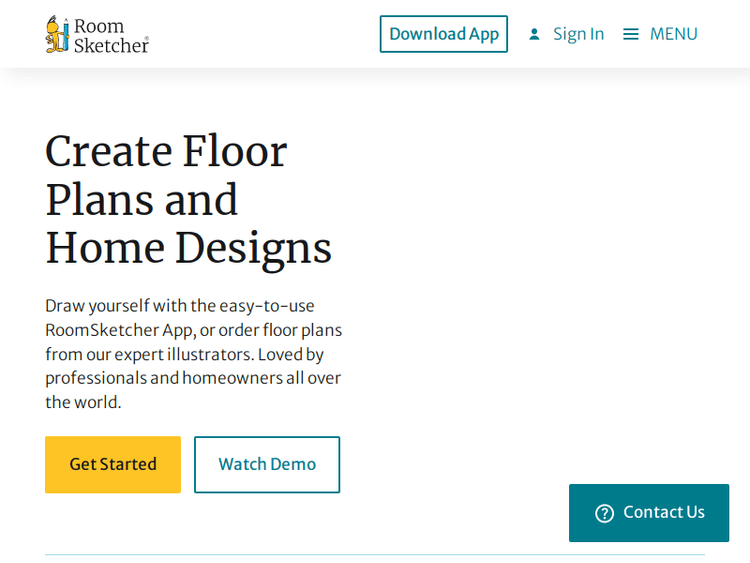
Task: Click the question mark help icon
Action: (x=604, y=513)
